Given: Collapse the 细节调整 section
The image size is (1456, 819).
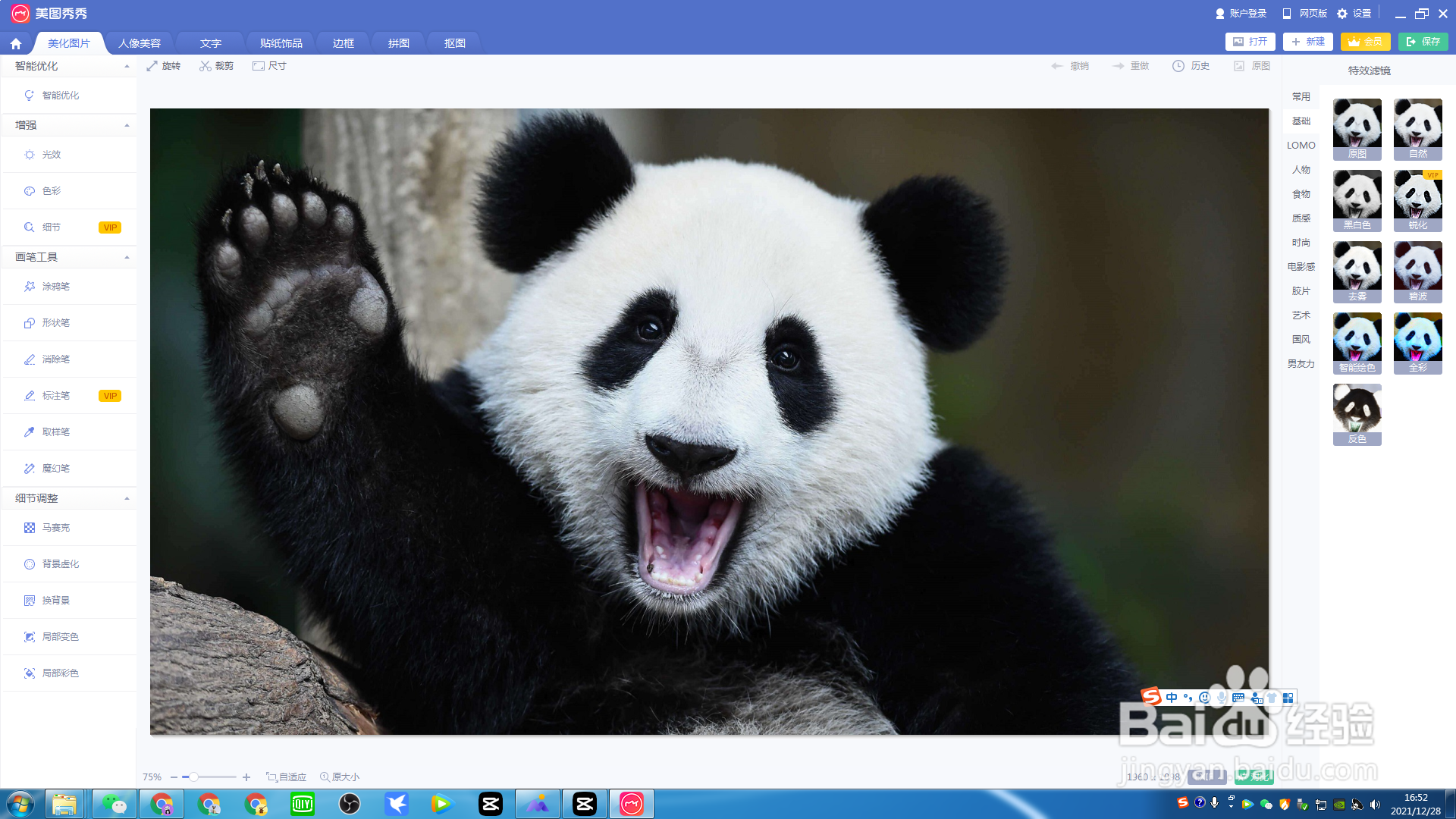Looking at the screenshot, I should click(127, 498).
